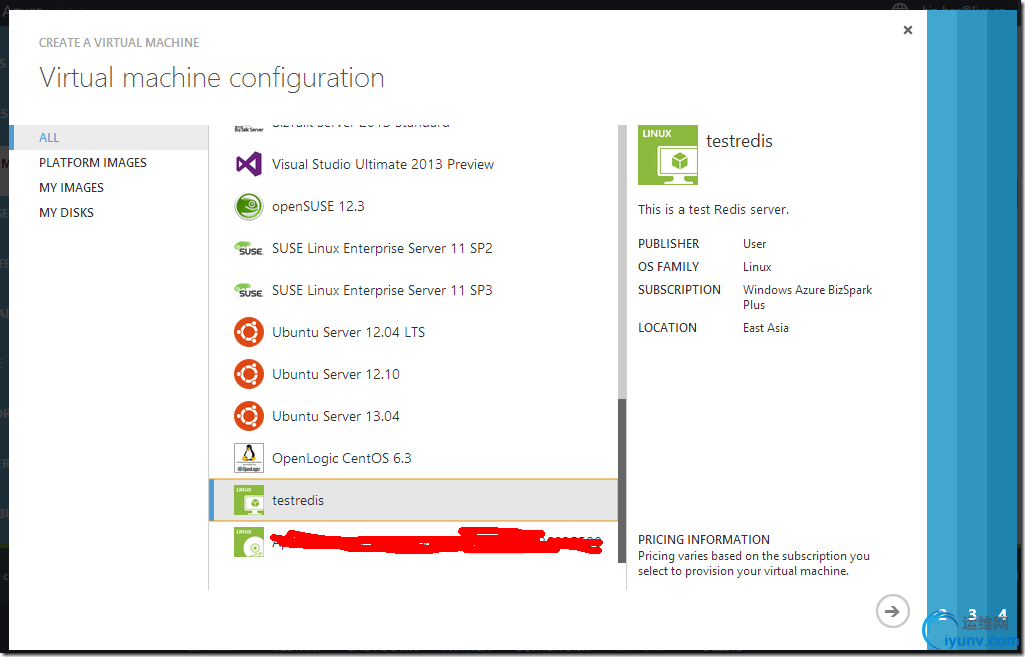Go to next step with arrow button

(x=892, y=611)
